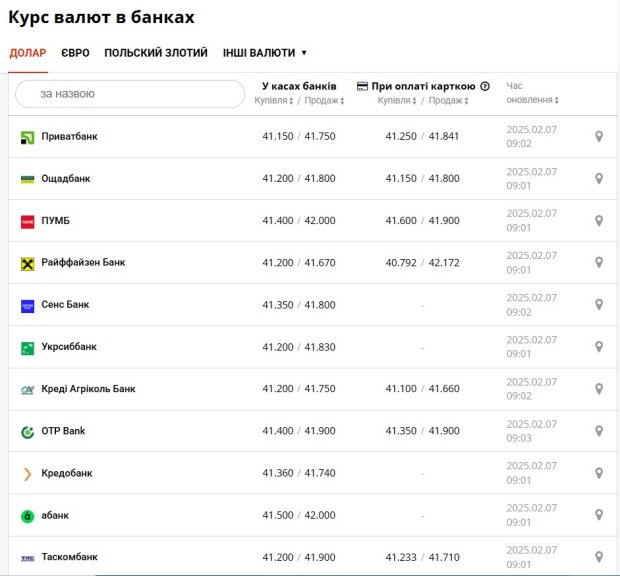Open map pin for ПУМБ

(599, 221)
